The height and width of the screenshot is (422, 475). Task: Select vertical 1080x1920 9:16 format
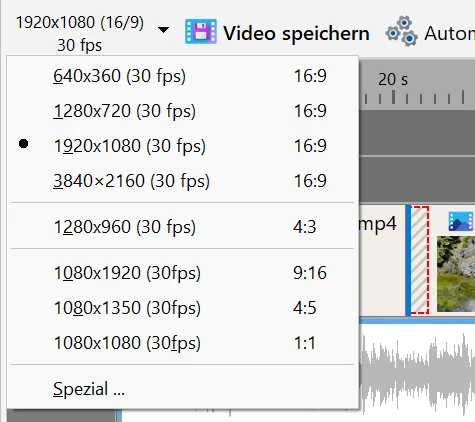(x=182, y=273)
